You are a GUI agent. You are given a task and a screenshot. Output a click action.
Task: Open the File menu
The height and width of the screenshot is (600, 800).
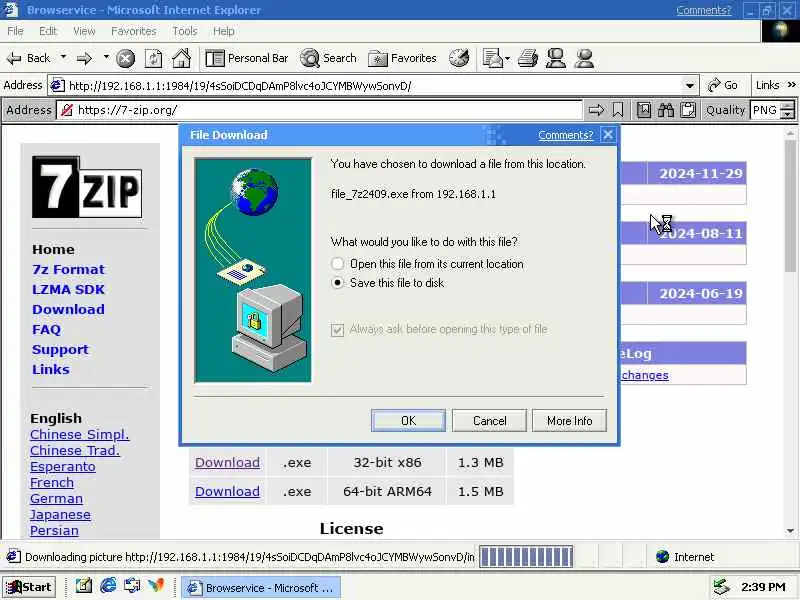(x=15, y=31)
